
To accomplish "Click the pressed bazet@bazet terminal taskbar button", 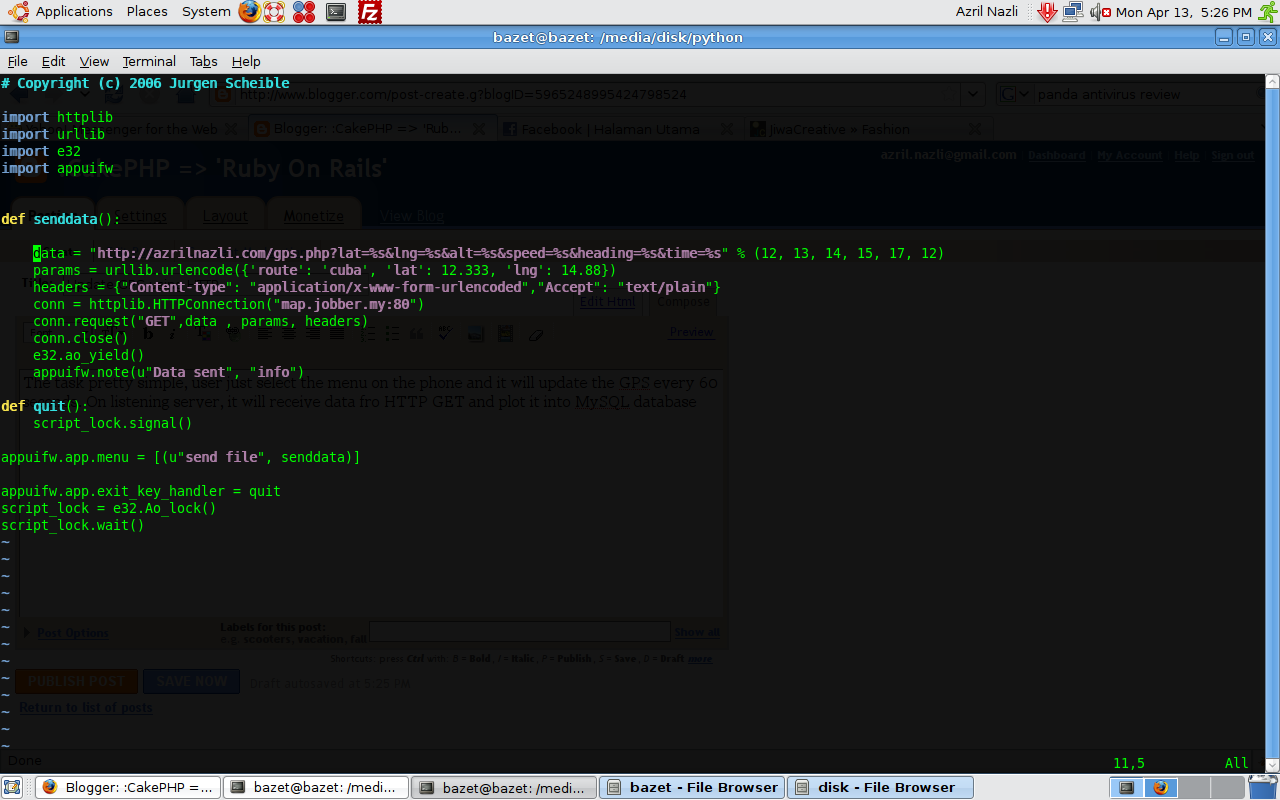I will tap(504, 787).
